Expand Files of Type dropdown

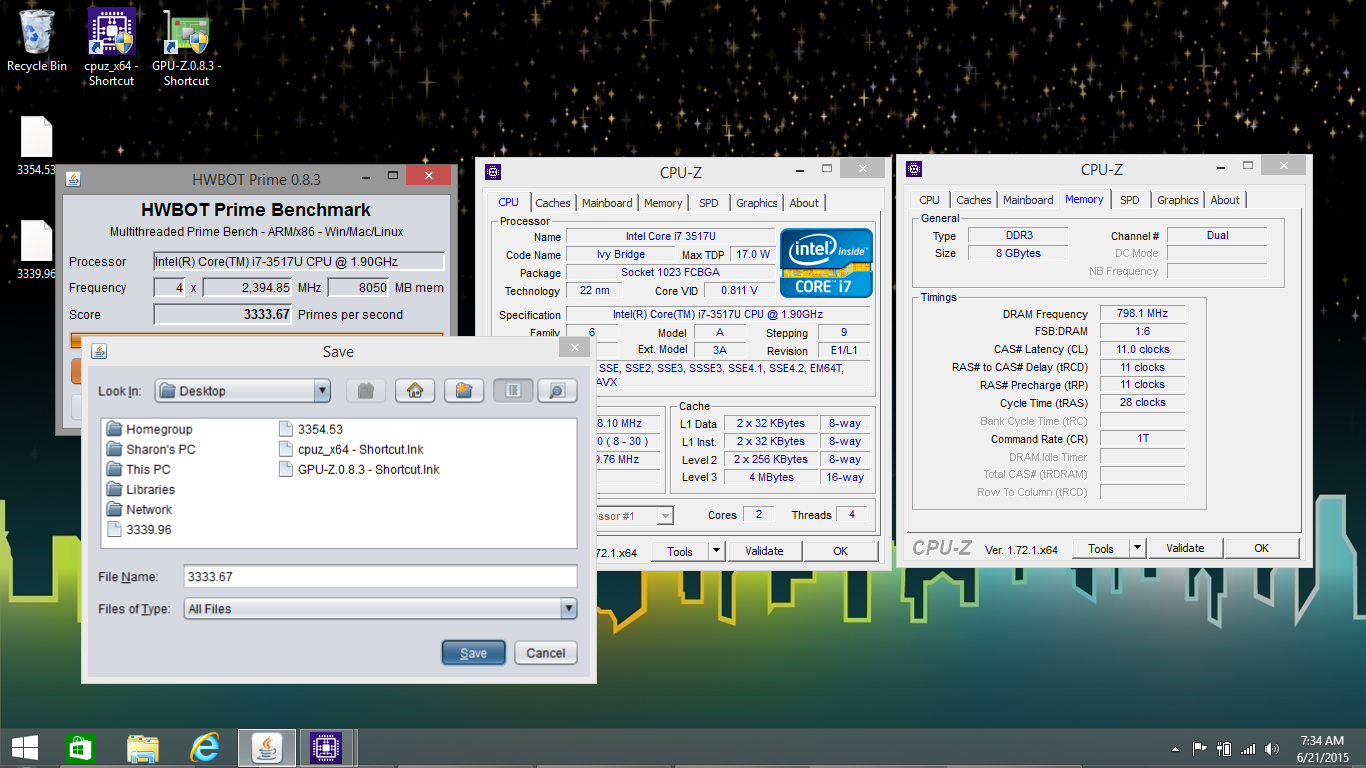point(569,609)
